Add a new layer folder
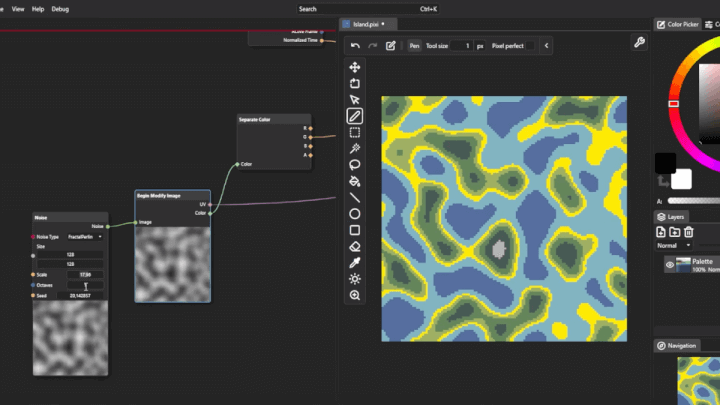 (675, 232)
